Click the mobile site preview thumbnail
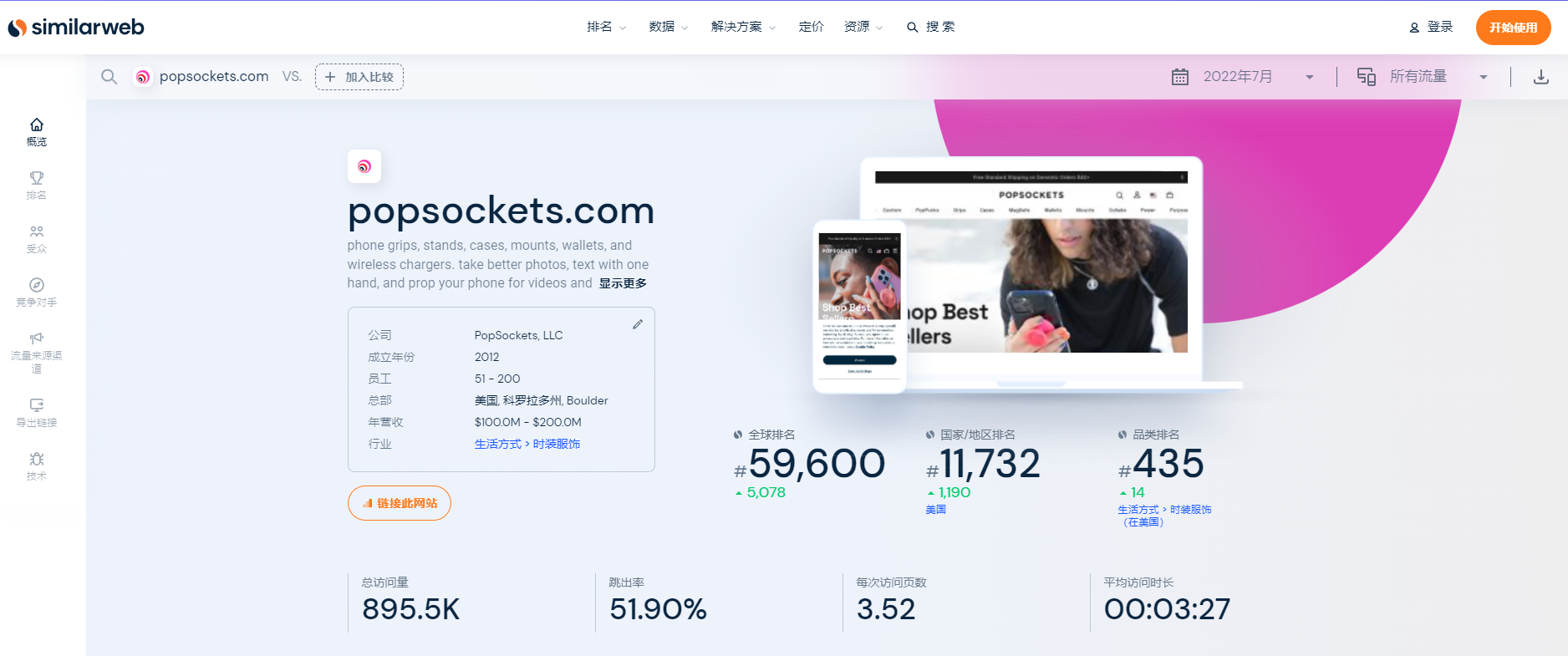This screenshot has height=656, width=1568. coord(860,306)
